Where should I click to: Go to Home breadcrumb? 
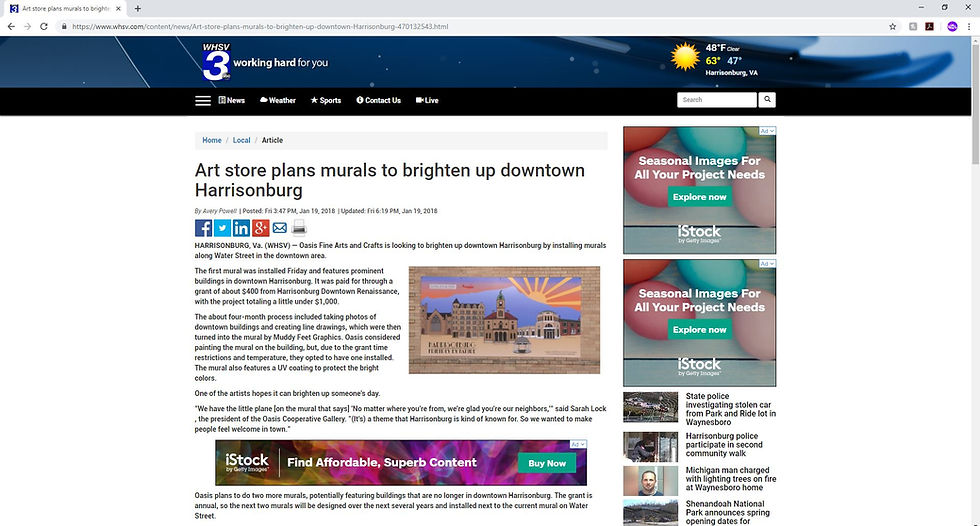212,140
